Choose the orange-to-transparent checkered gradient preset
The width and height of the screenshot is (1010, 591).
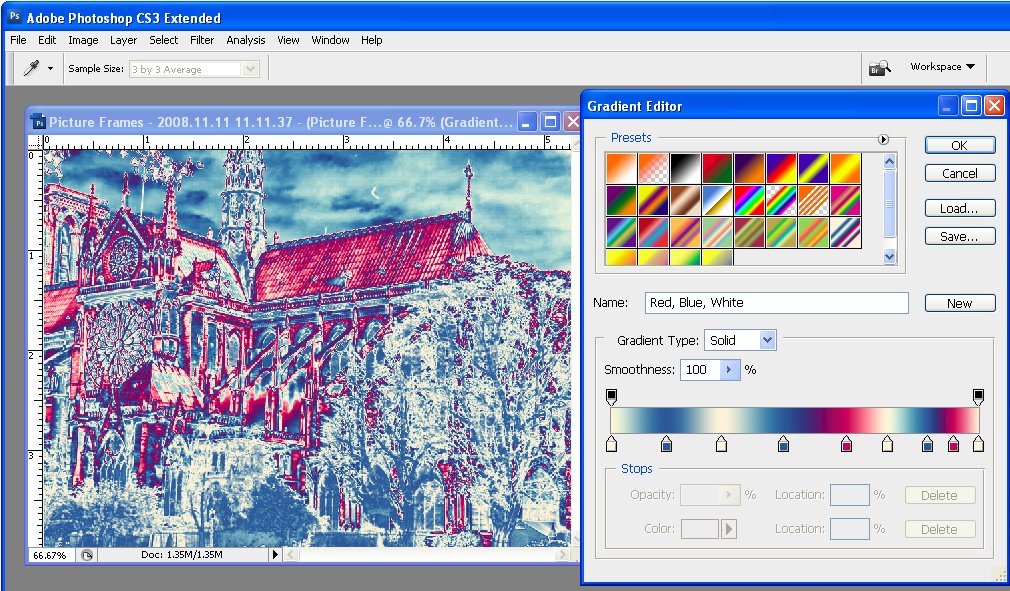[653, 168]
